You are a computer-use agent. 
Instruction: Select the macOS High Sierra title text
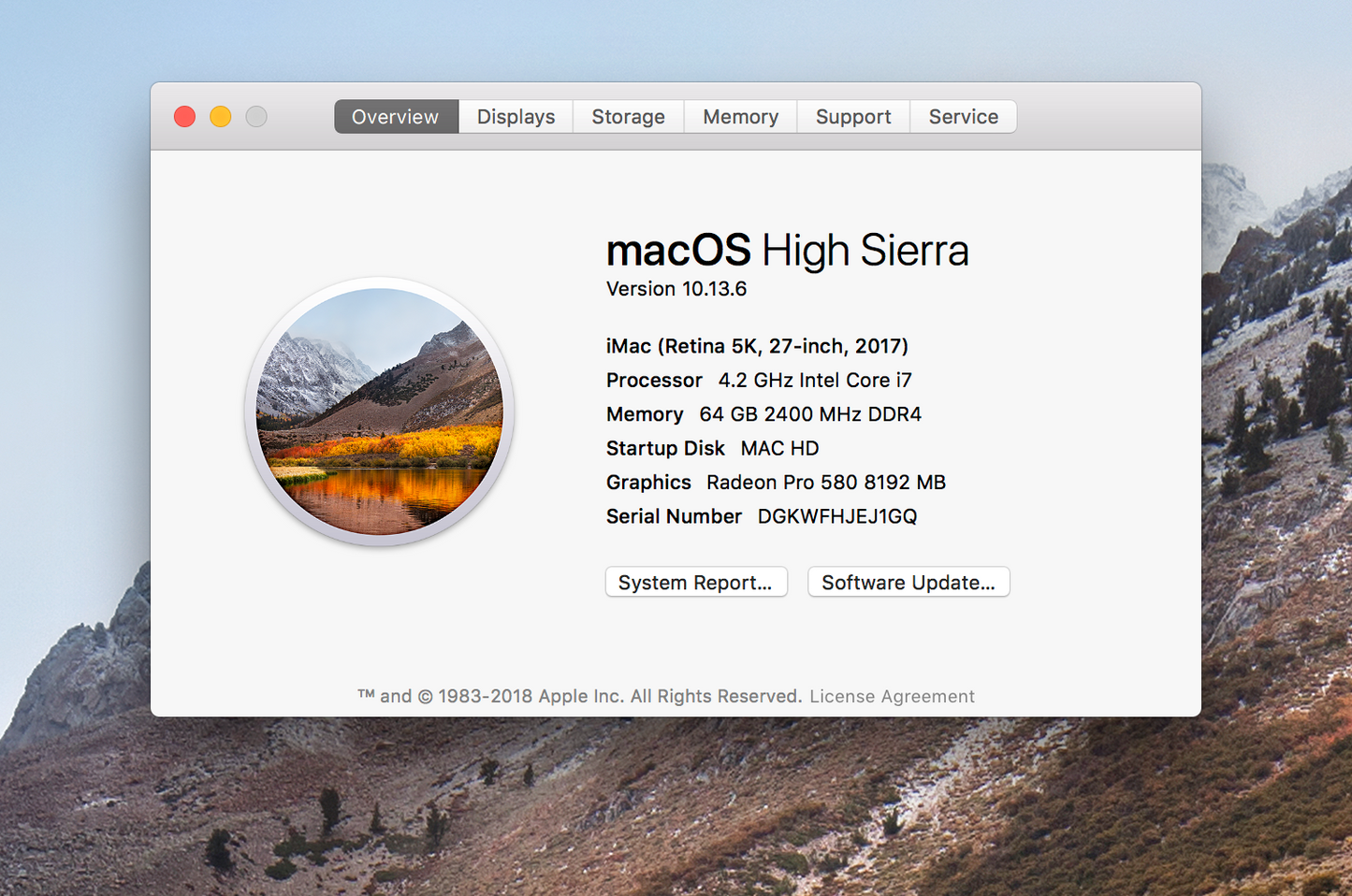point(787,250)
